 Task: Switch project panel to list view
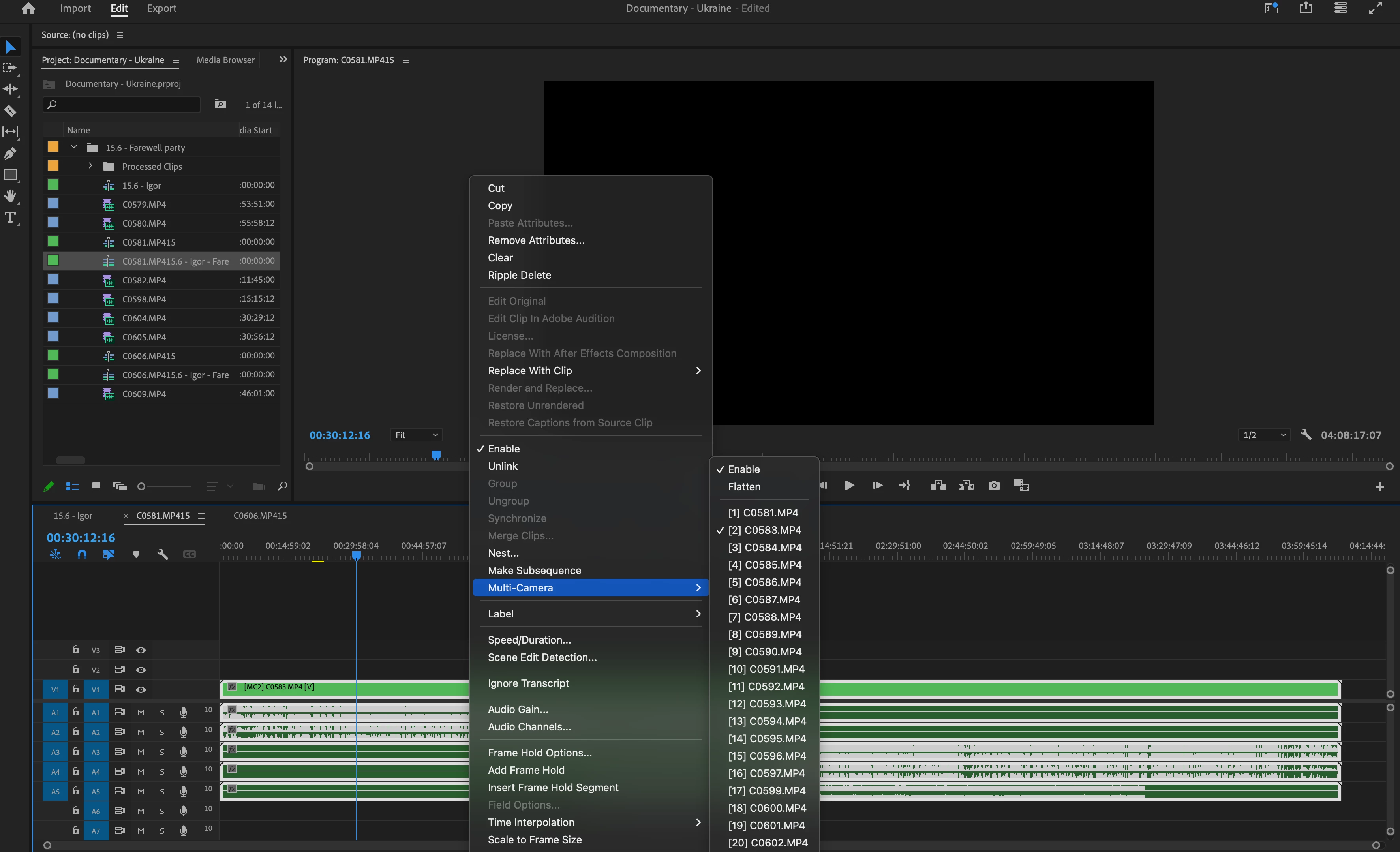[72, 486]
